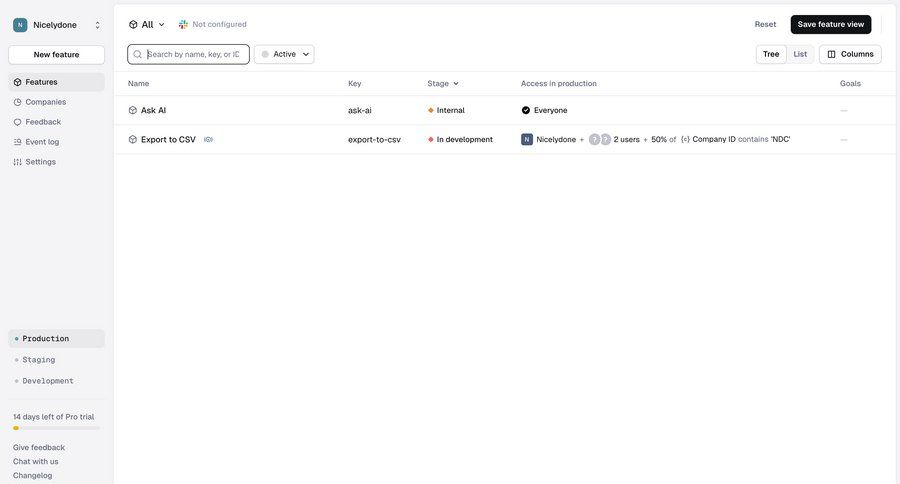
Task: Open the workspace switcher chevrons
Action: pyautogui.click(x=98, y=25)
